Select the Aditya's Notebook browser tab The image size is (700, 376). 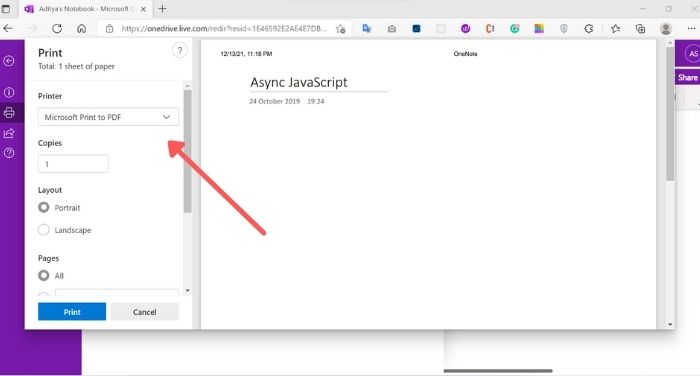[x=85, y=9]
